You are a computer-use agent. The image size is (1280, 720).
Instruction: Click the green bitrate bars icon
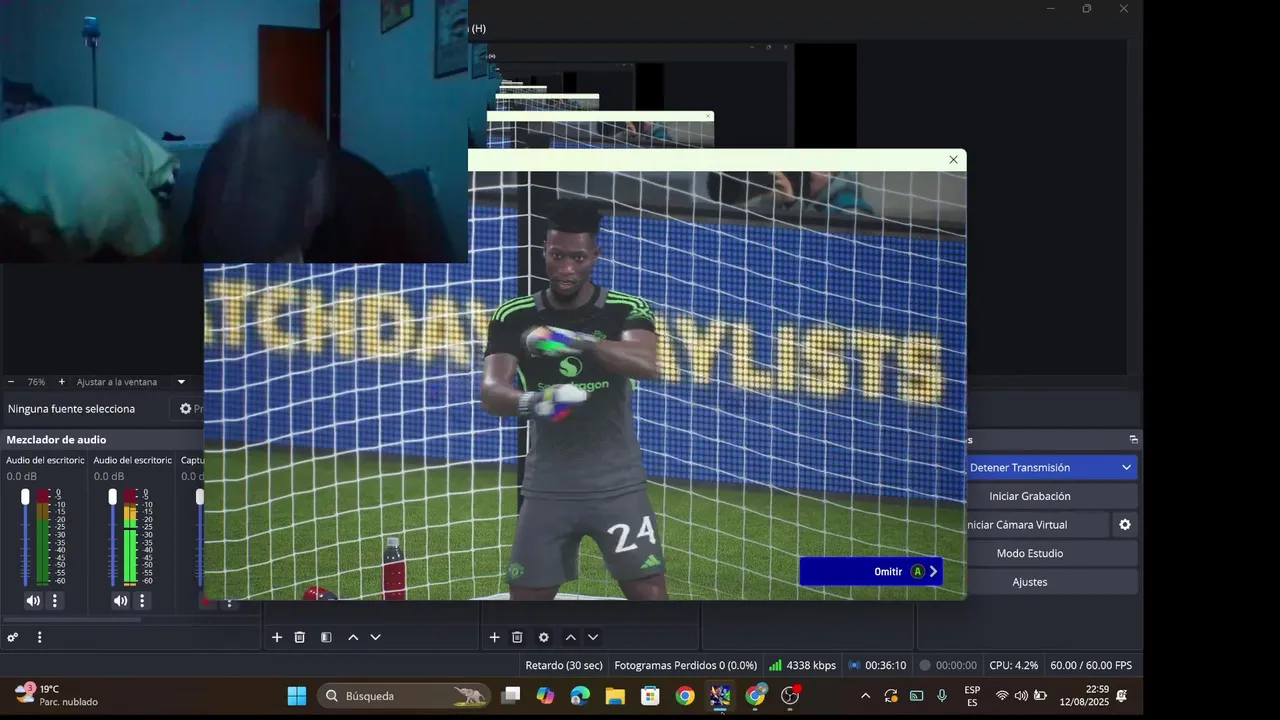pos(775,665)
